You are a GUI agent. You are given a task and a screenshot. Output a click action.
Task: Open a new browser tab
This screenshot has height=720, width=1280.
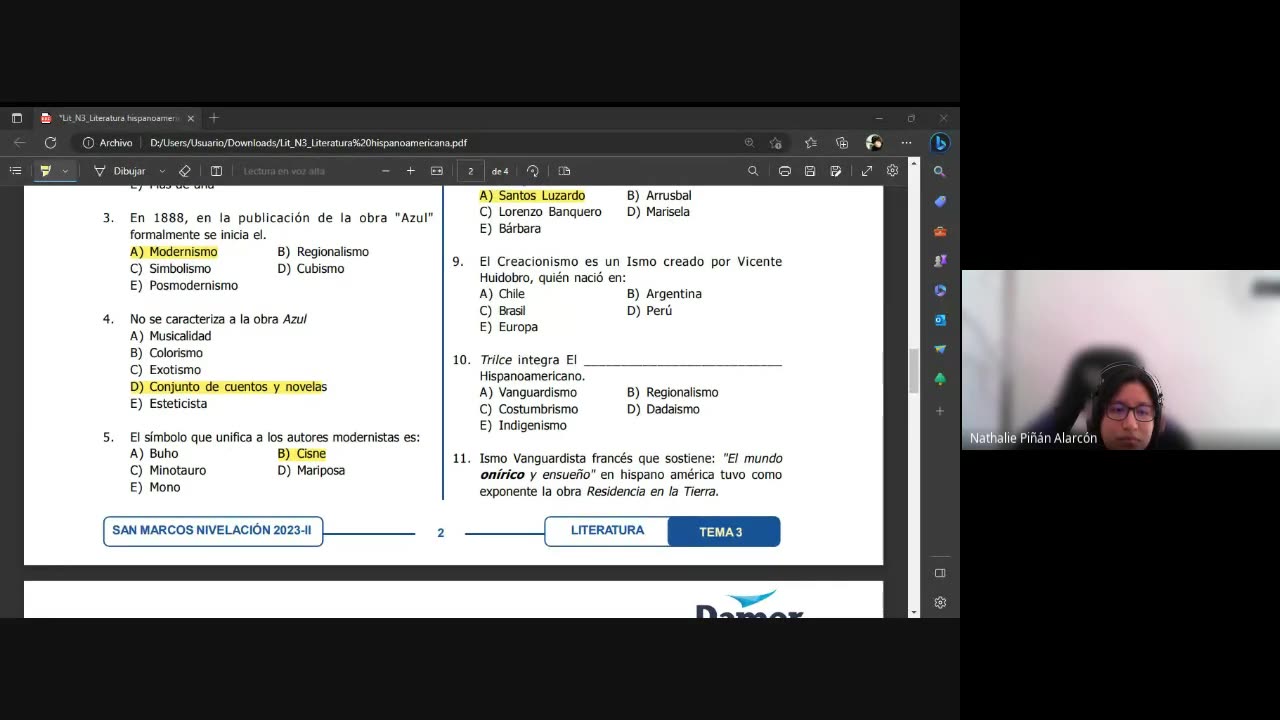(x=214, y=118)
